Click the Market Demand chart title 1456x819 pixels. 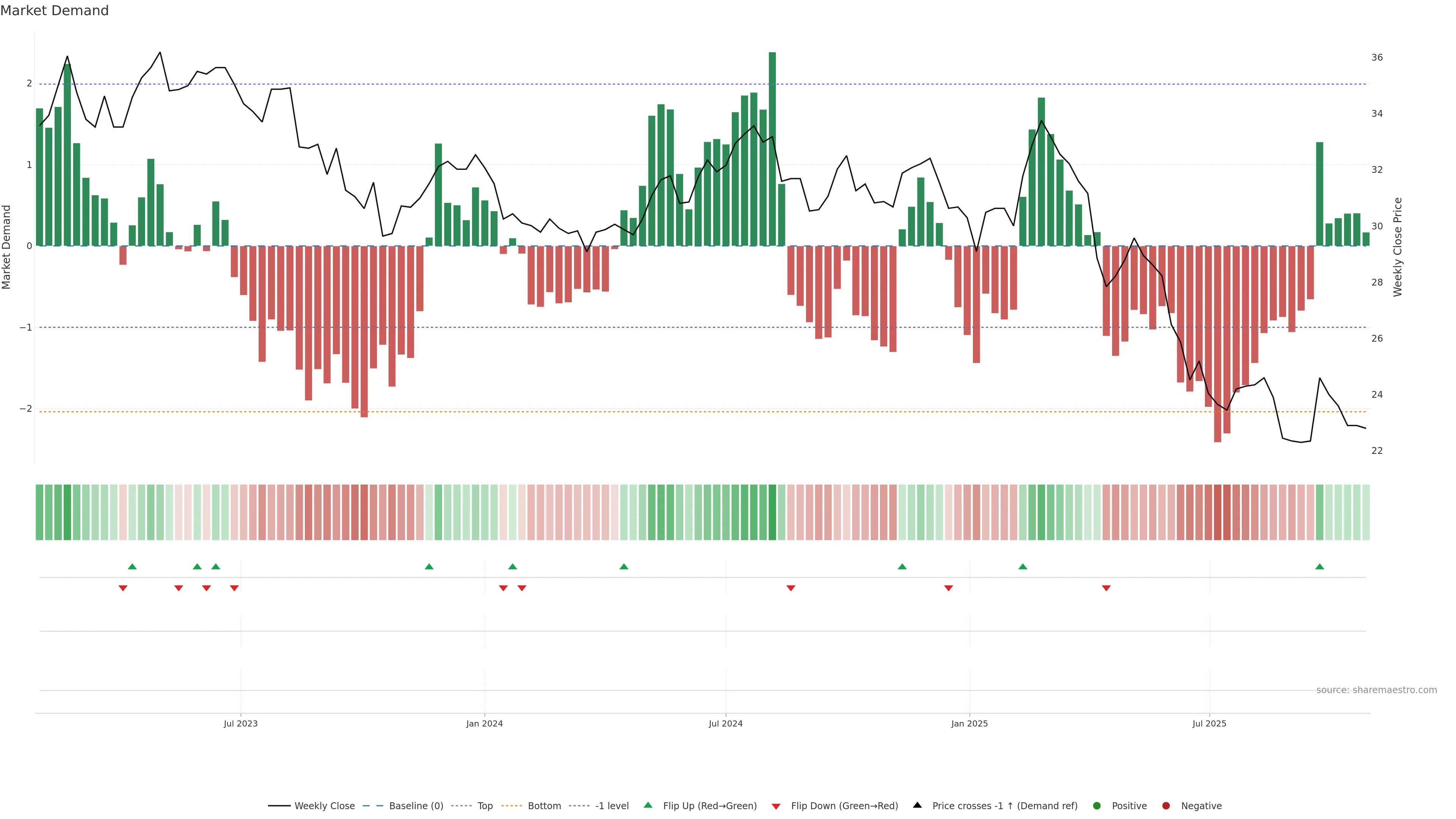(54, 11)
